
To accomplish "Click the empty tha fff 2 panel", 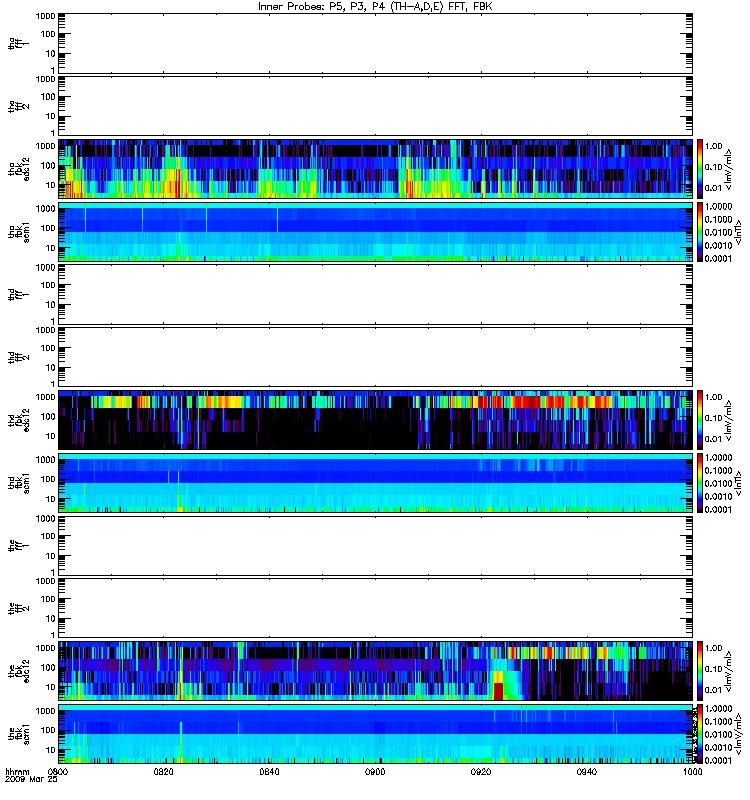I will 375,106.
